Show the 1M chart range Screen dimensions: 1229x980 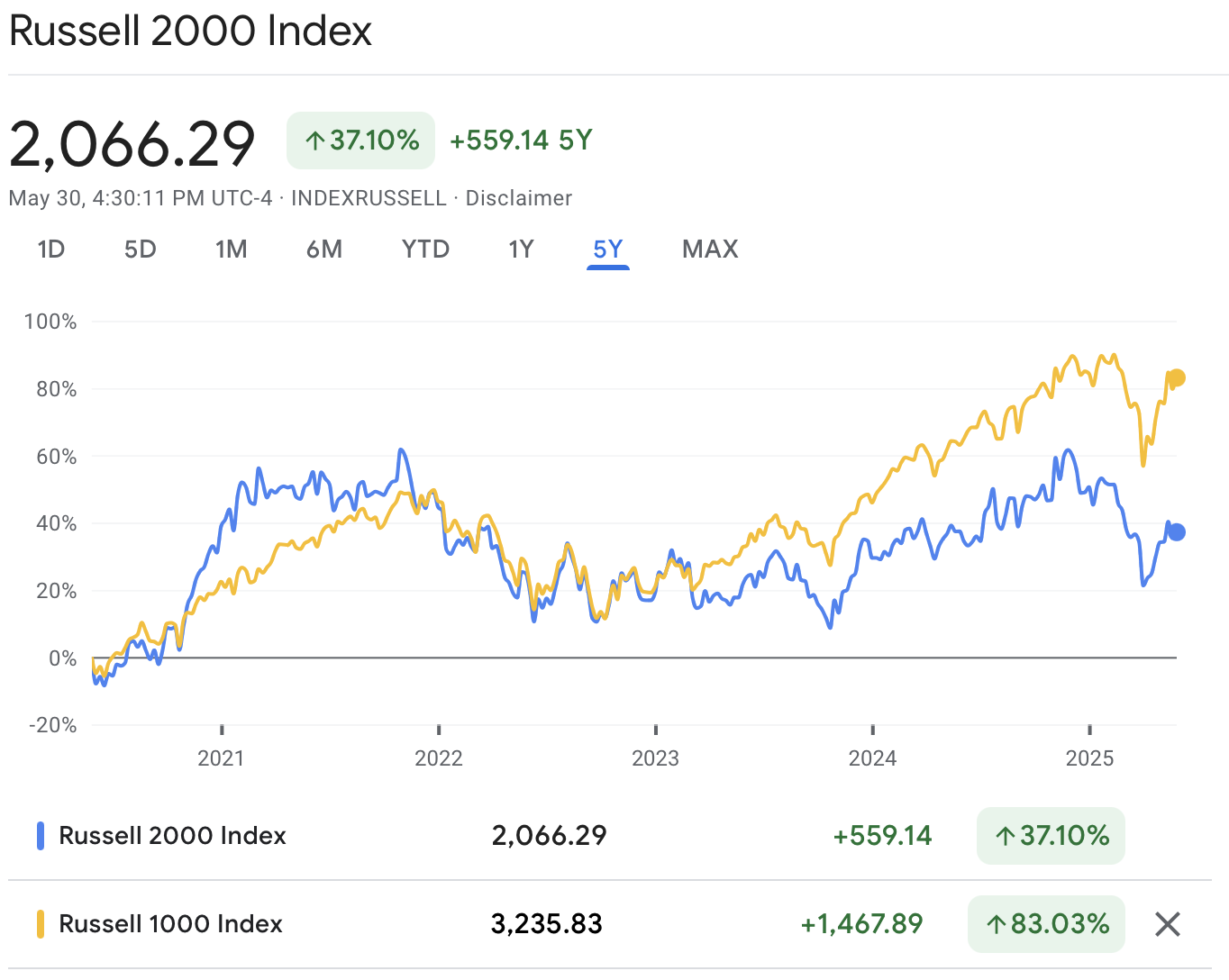pos(231,250)
